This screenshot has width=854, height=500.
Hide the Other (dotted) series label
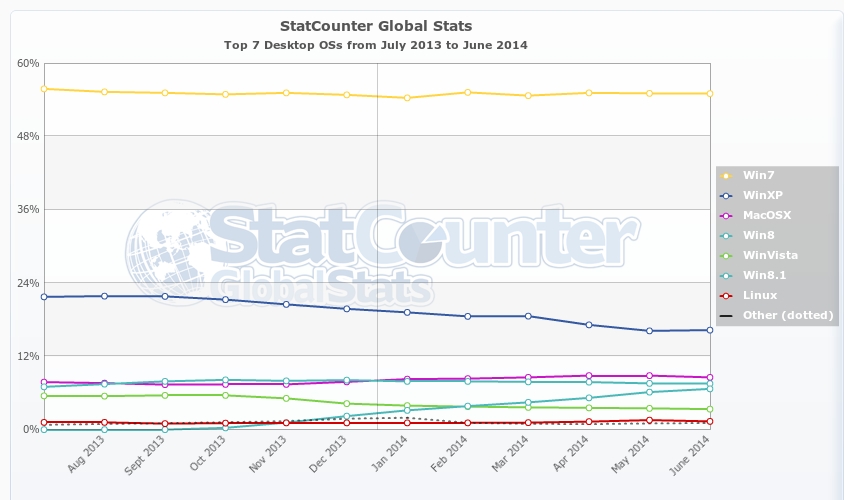788,316
